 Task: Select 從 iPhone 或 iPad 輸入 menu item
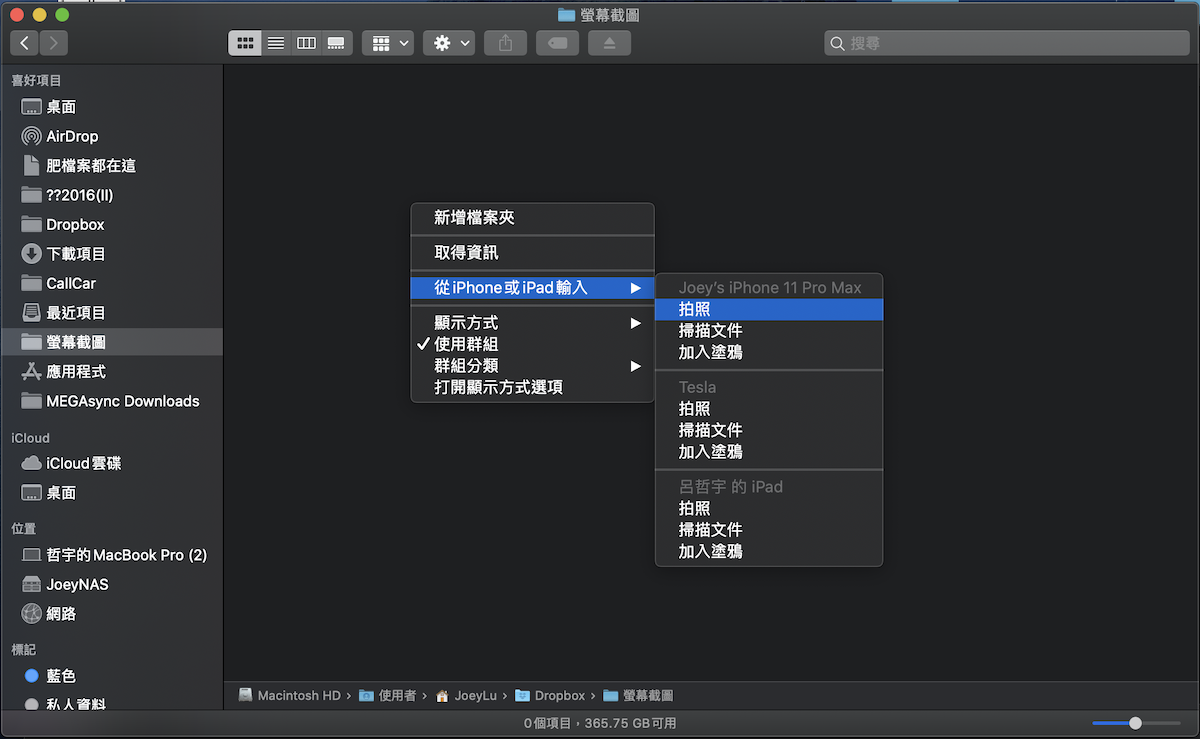[532, 288]
